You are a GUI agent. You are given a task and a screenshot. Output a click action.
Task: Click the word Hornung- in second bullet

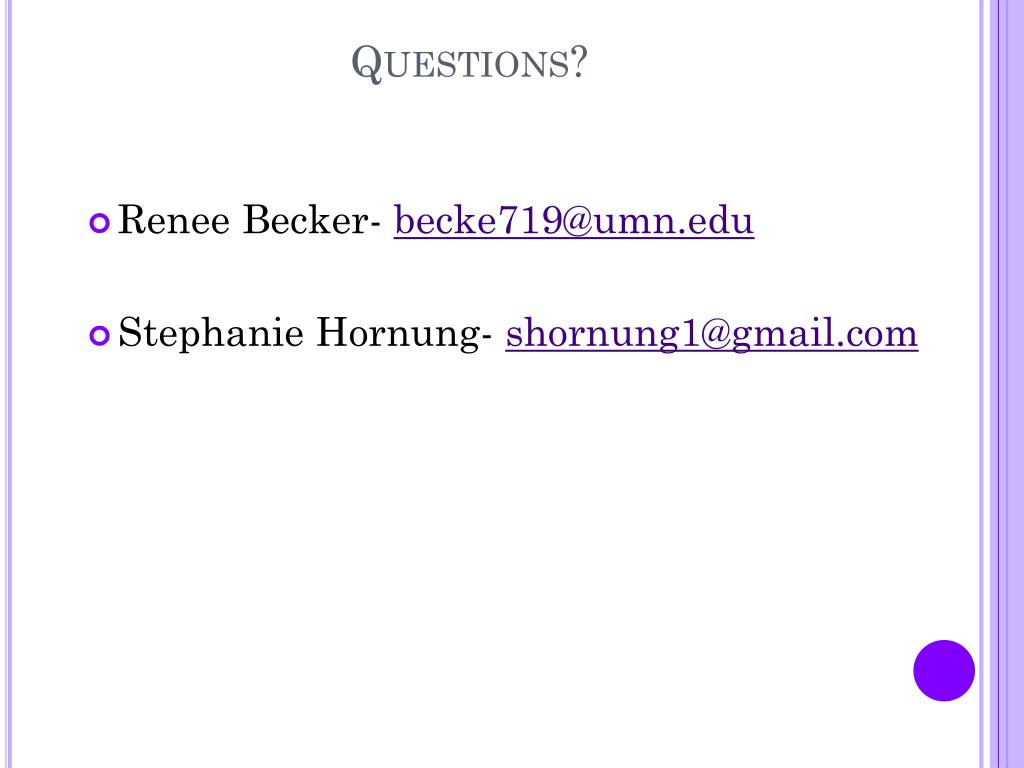click(404, 334)
